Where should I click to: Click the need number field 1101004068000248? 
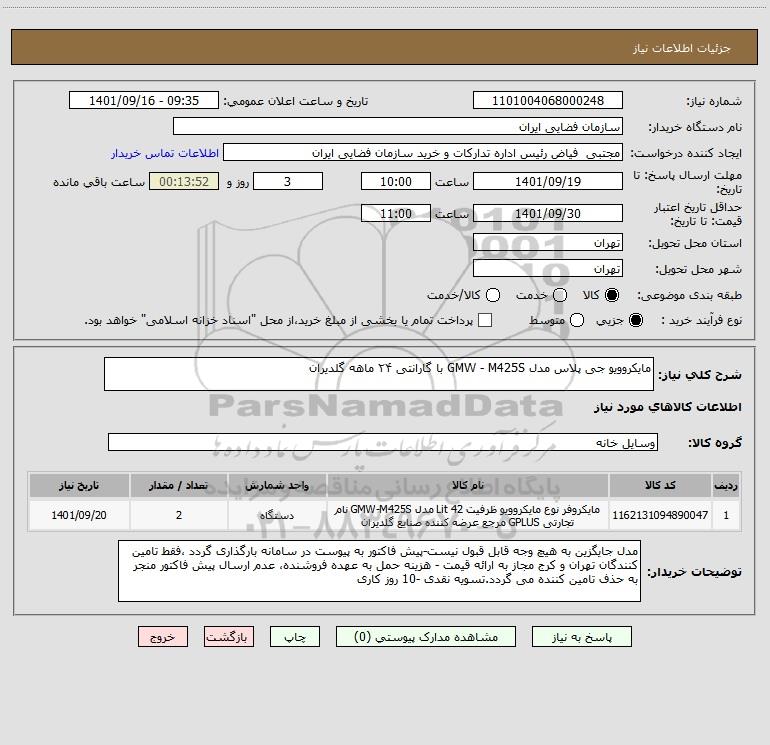(x=548, y=101)
